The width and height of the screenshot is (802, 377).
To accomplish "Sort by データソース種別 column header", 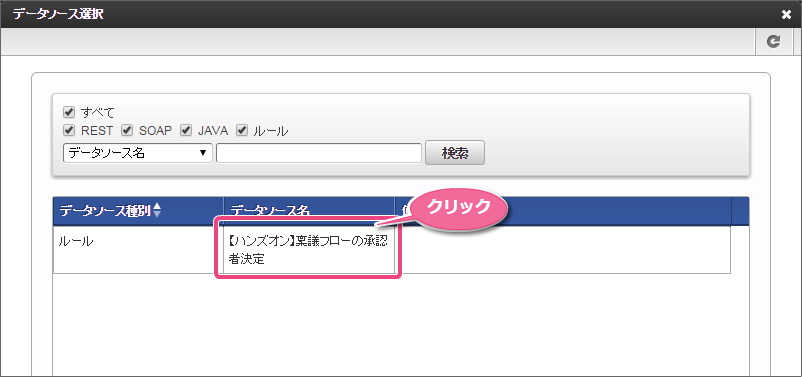I will [138, 211].
